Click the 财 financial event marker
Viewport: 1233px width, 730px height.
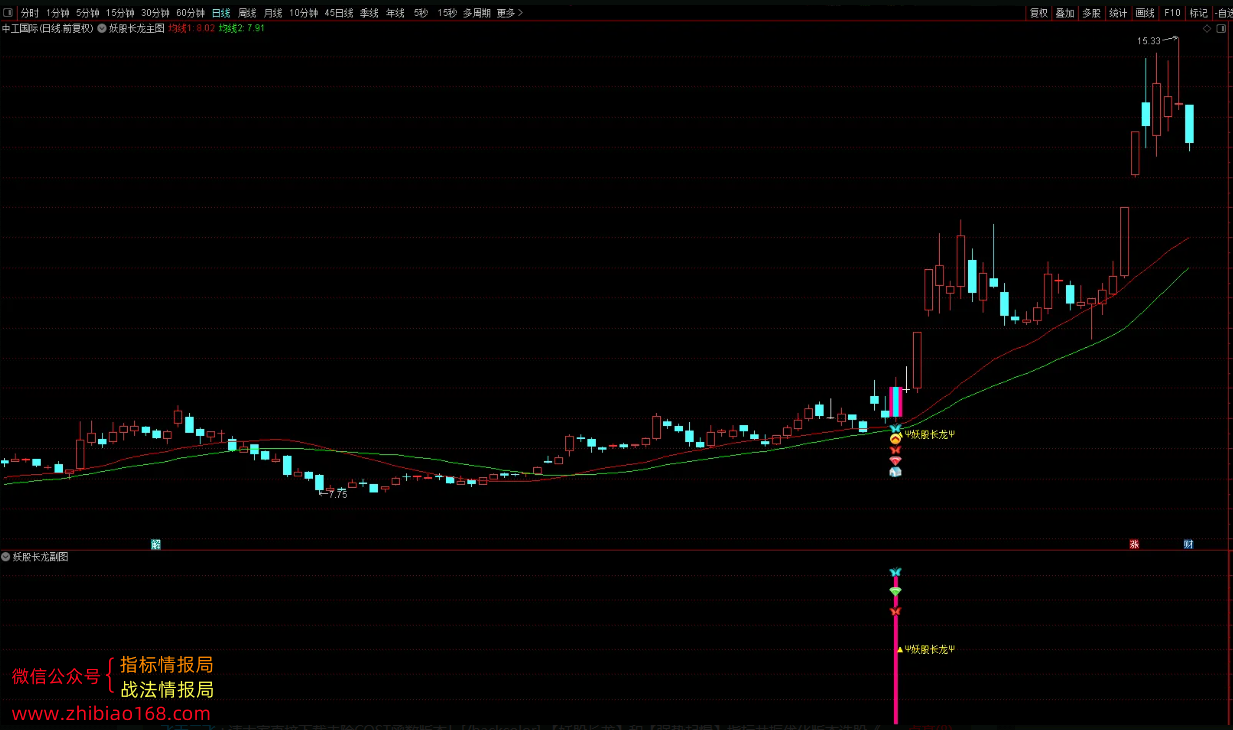point(1188,544)
